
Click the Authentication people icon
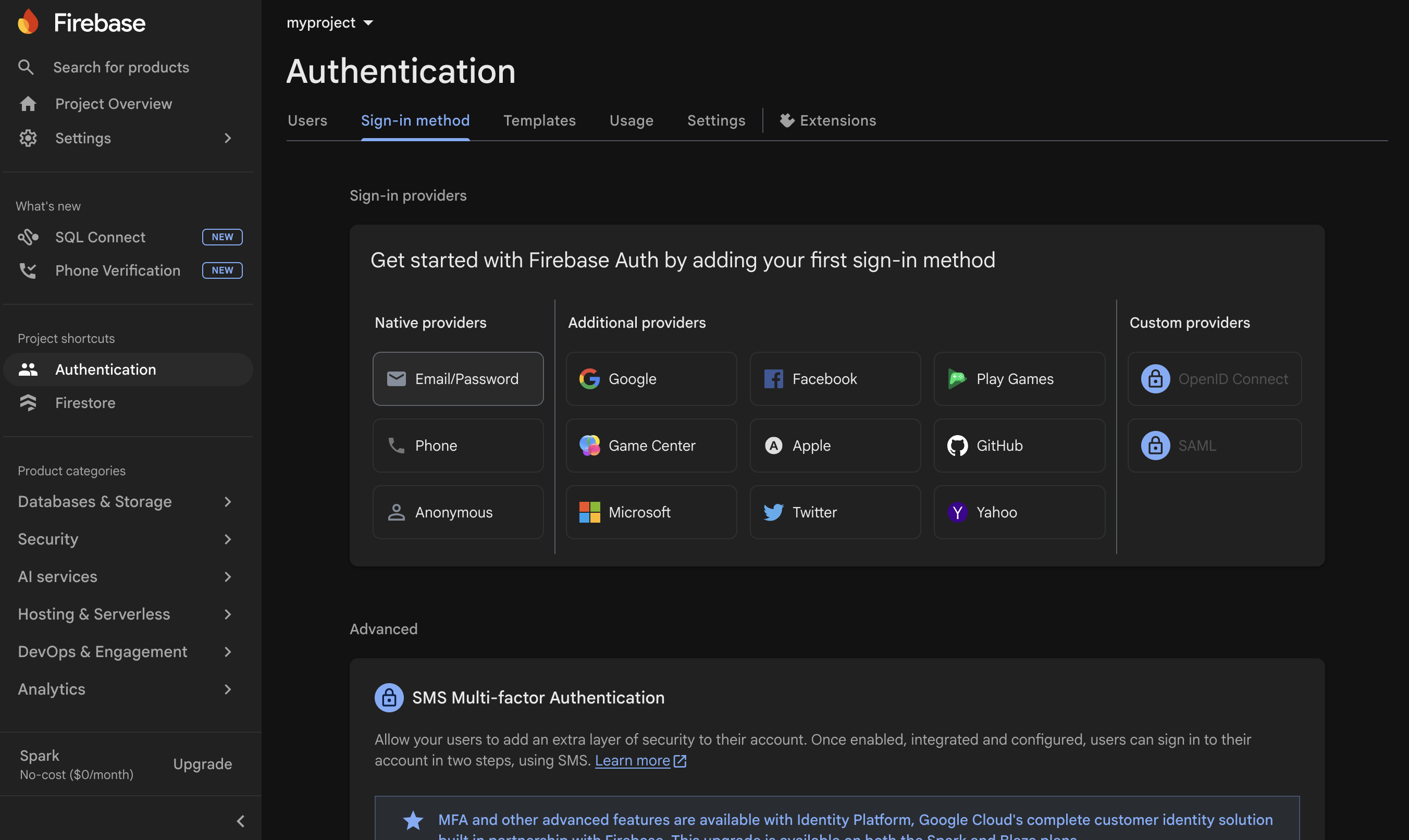[28, 369]
